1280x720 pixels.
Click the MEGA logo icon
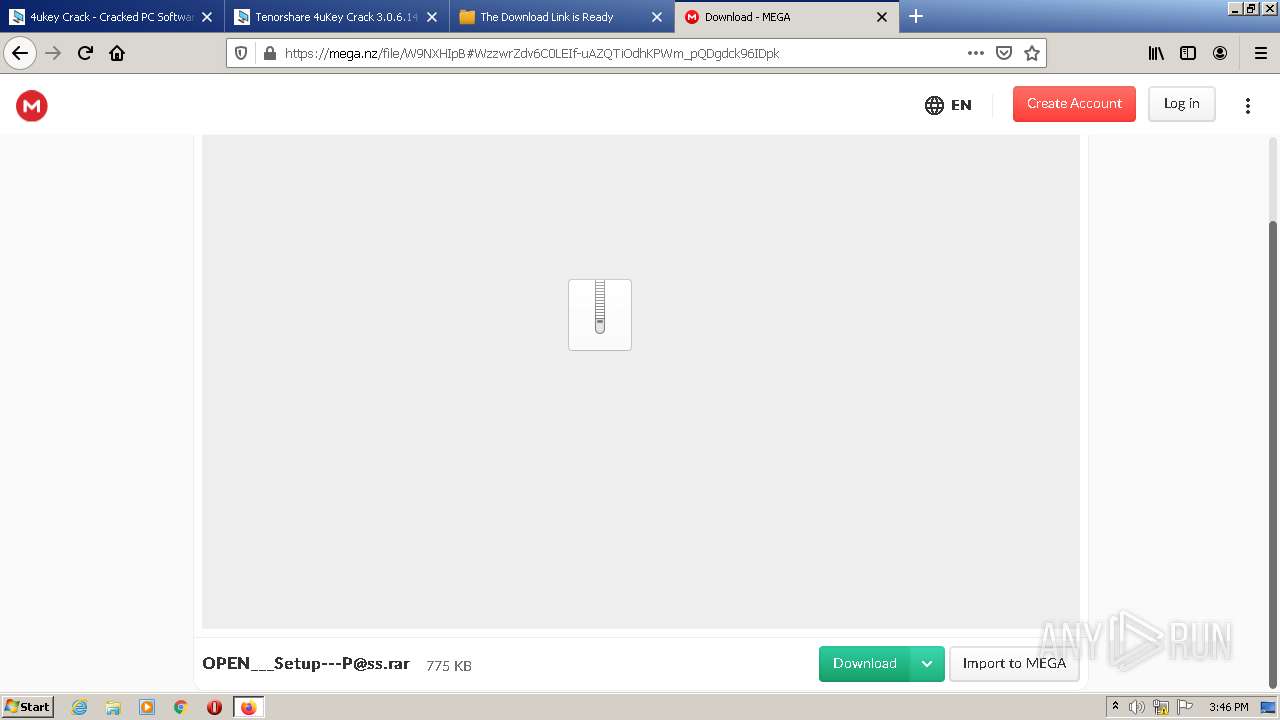(x=32, y=105)
